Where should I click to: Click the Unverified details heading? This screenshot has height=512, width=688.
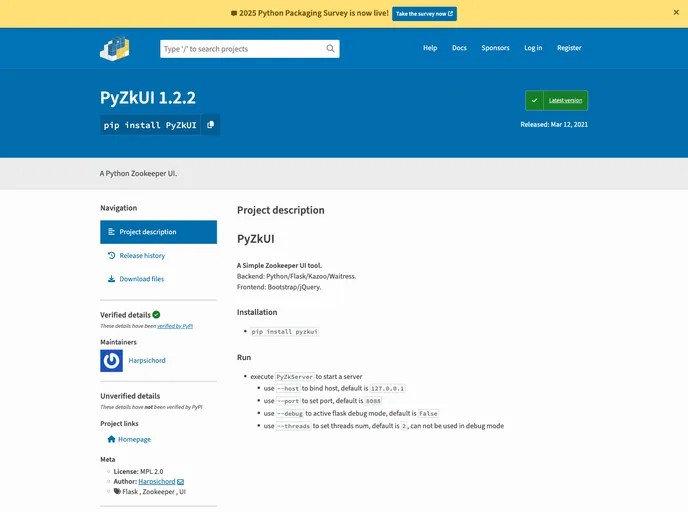(x=130, y=396)
